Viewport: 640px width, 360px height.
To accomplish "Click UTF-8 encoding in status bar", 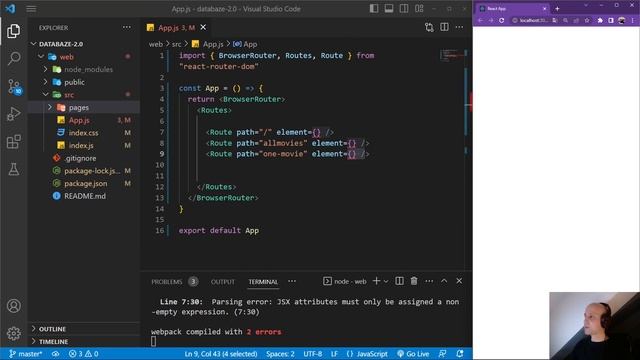I will click(x=313, y=354).
